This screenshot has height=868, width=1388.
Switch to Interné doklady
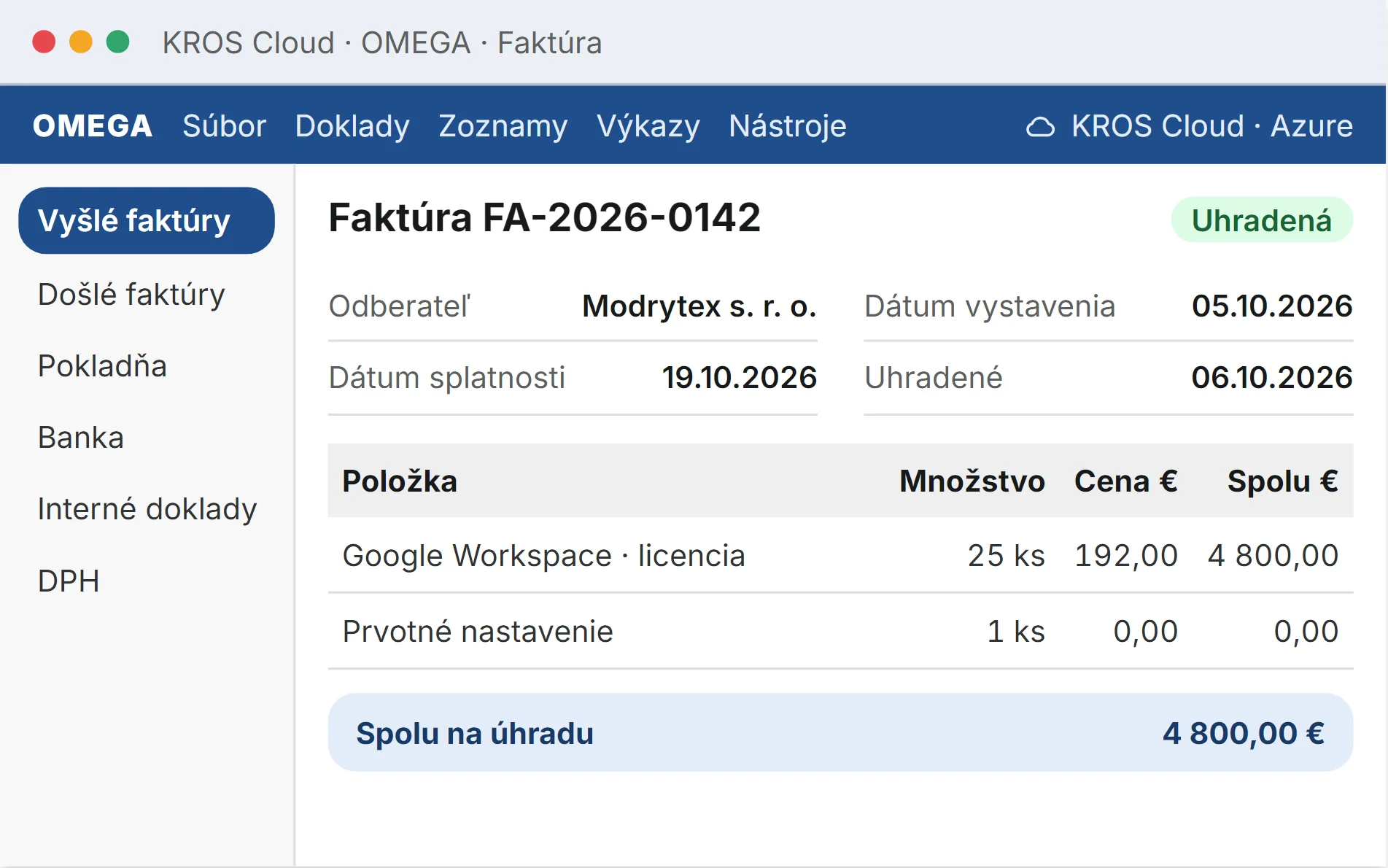147,509
